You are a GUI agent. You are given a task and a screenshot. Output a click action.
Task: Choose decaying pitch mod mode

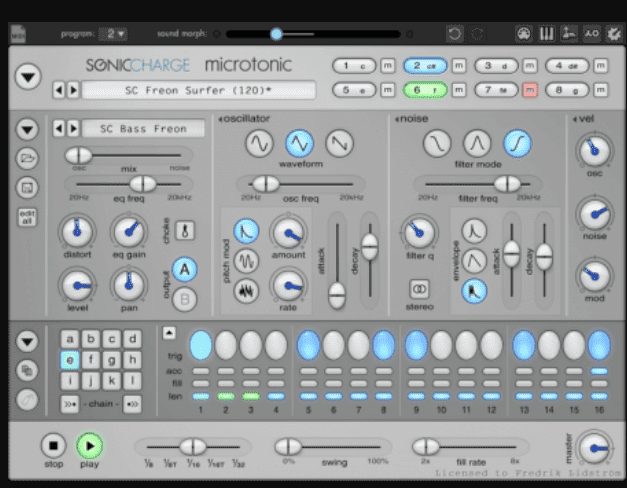(x=246, y=231)
